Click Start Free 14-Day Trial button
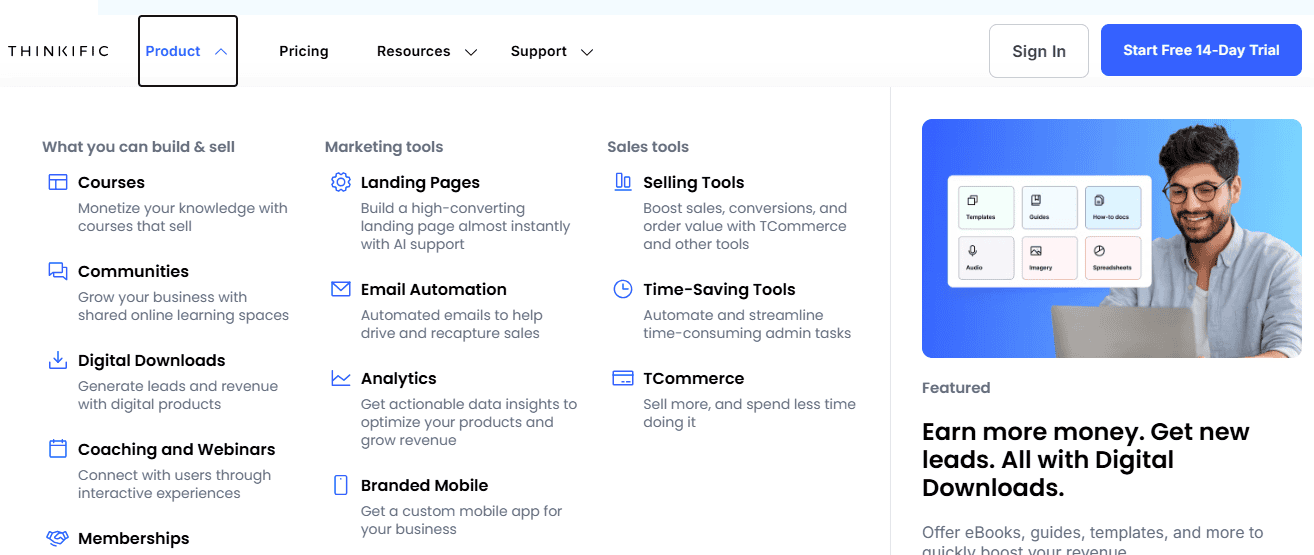1314x555 pixels. (x=1201, y=50)
